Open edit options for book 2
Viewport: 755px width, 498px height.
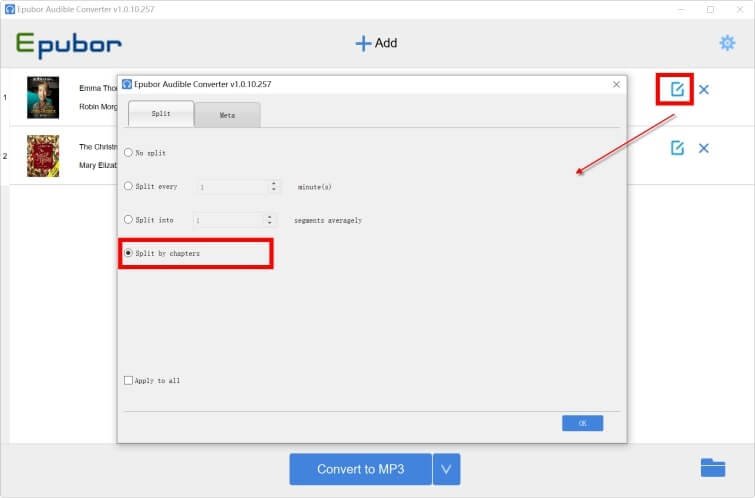[x=677, y=148]
